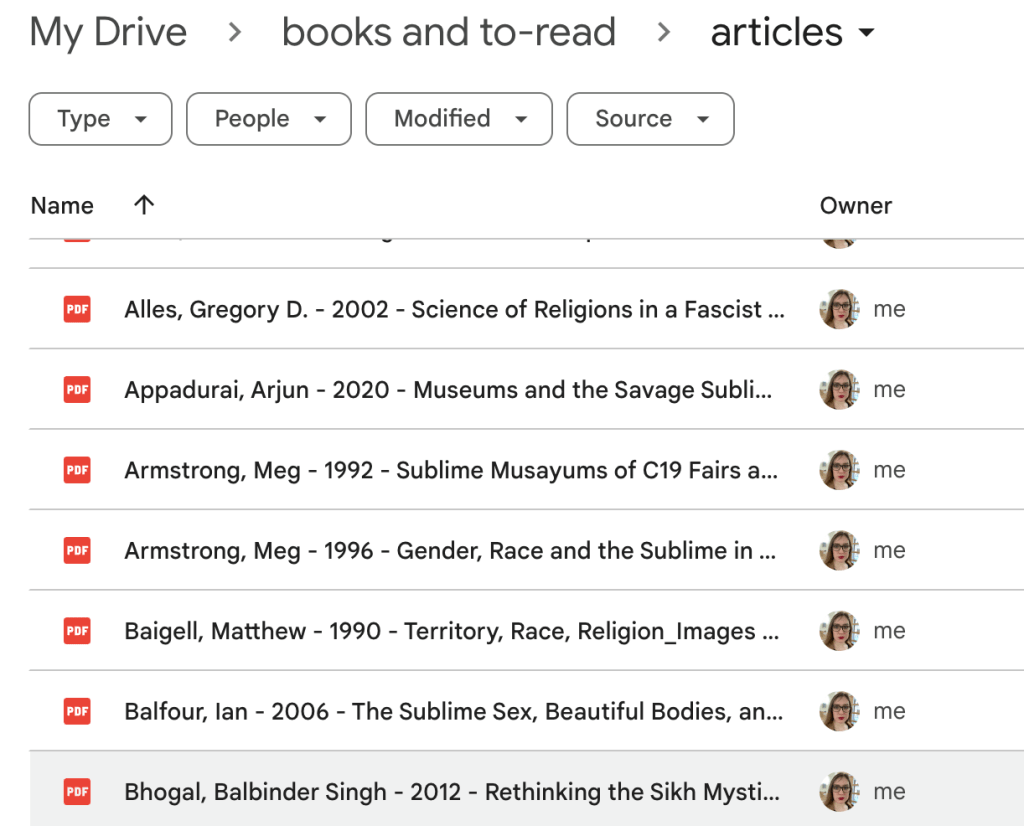The height and width of the screenshot is (826, 1024).
Task: Sort files by Name column header
Action: 62,206
